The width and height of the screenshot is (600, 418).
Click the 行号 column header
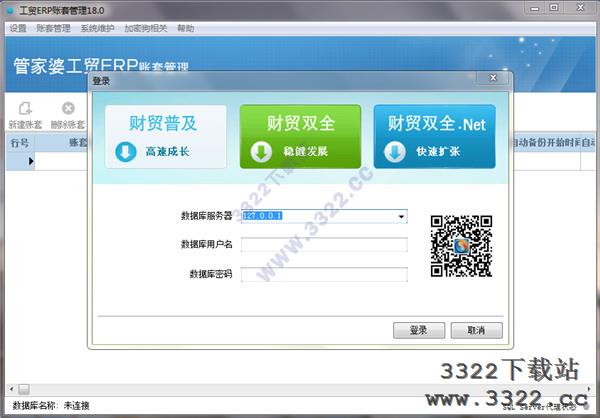coord(20,143)
